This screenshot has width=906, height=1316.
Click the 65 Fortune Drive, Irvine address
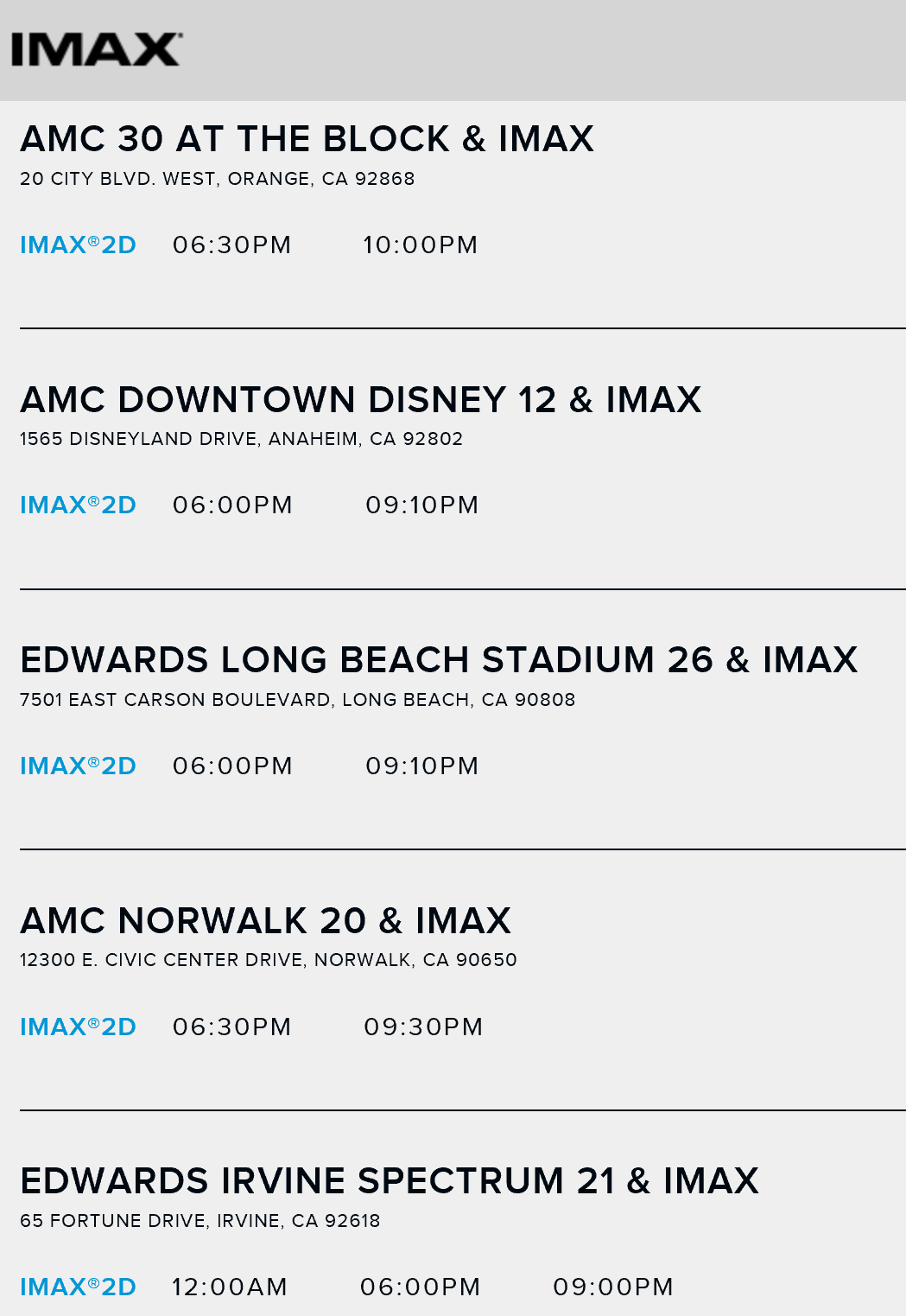point(200,1221)
